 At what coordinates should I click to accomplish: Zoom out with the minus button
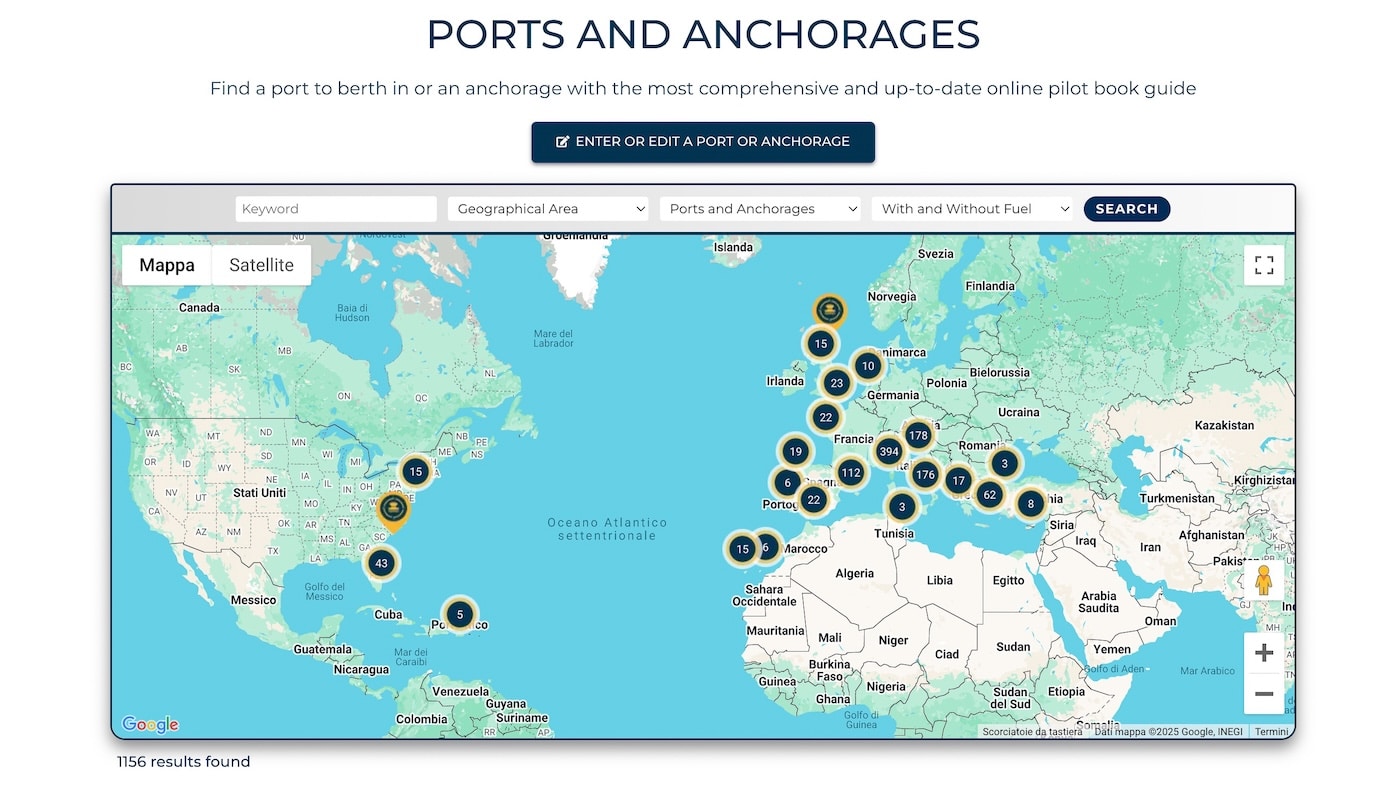tap(1264, 694)
